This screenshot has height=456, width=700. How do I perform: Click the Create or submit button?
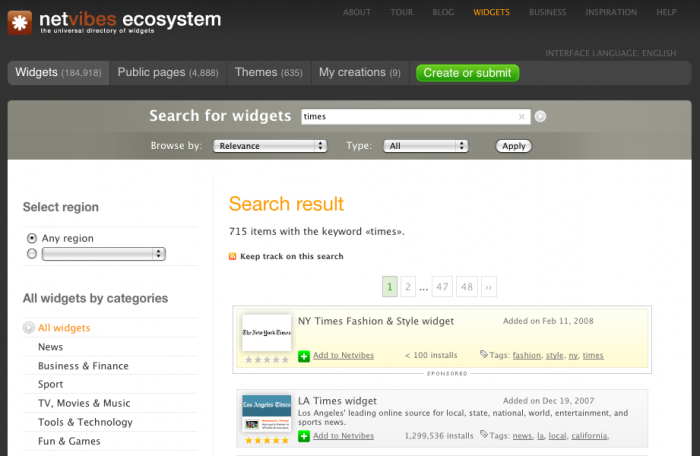point(467,73)
